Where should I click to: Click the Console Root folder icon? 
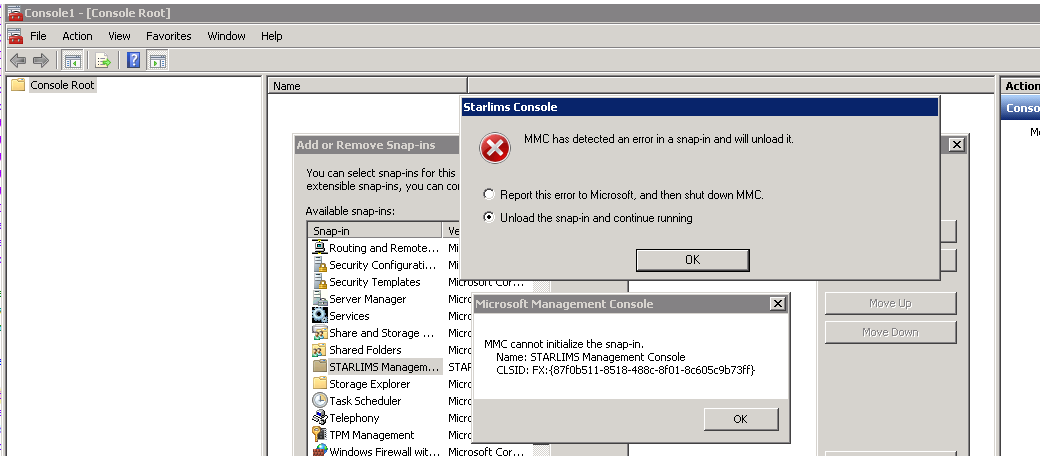tap(18, 85)
